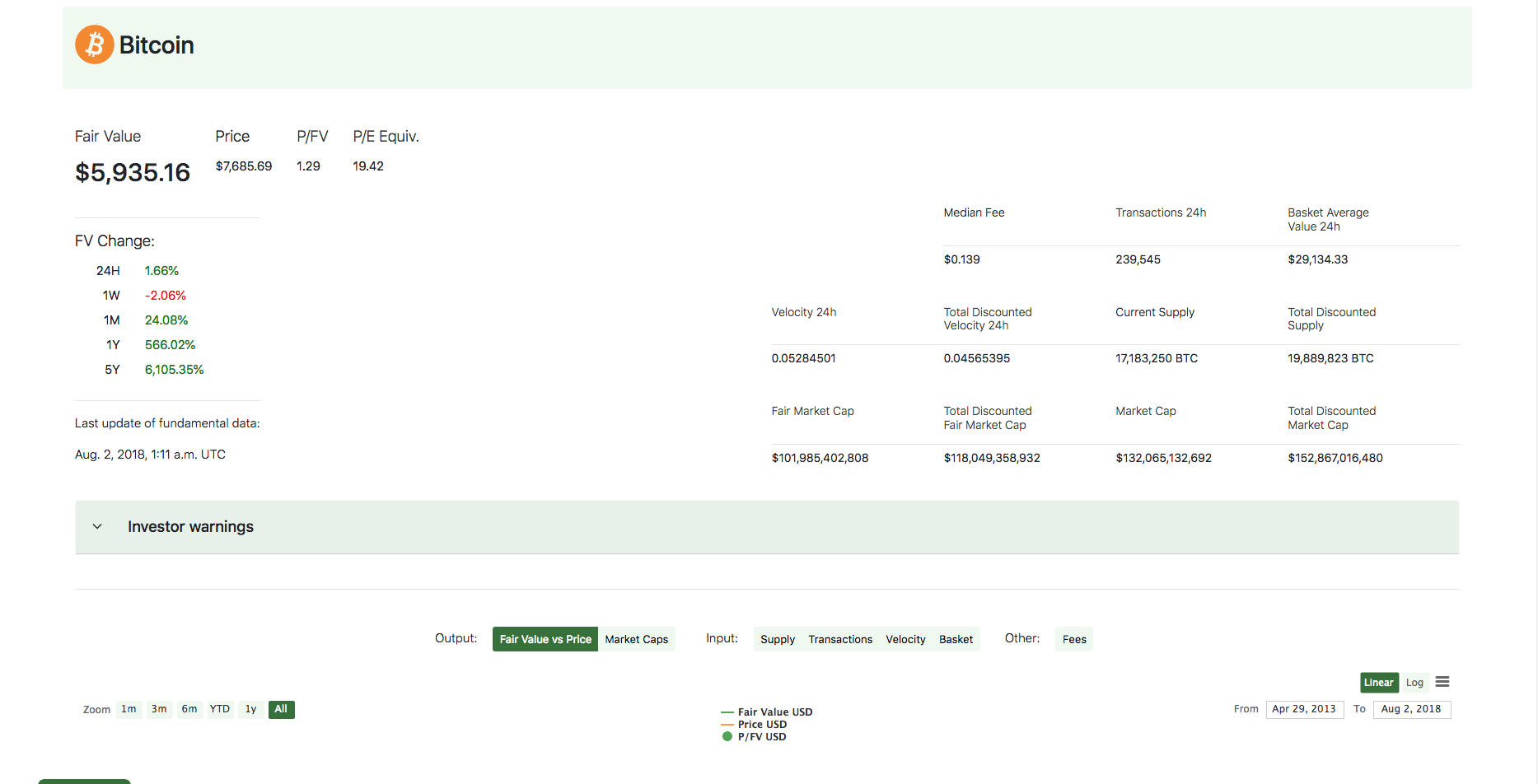Screen dimensions: 1538x784
Task: Click discounted market cap $152,867,016,480
Action: click(x=1336, y=458)
